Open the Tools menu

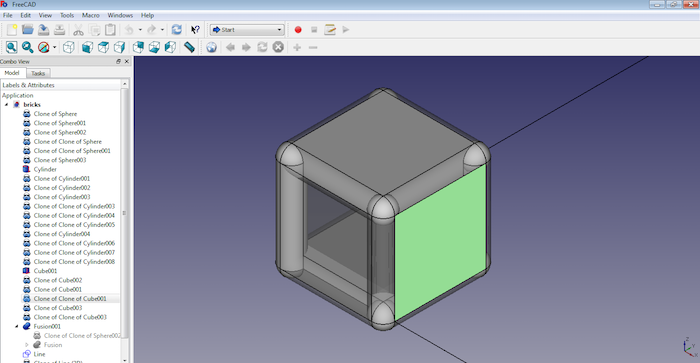(x=67, y=15)
